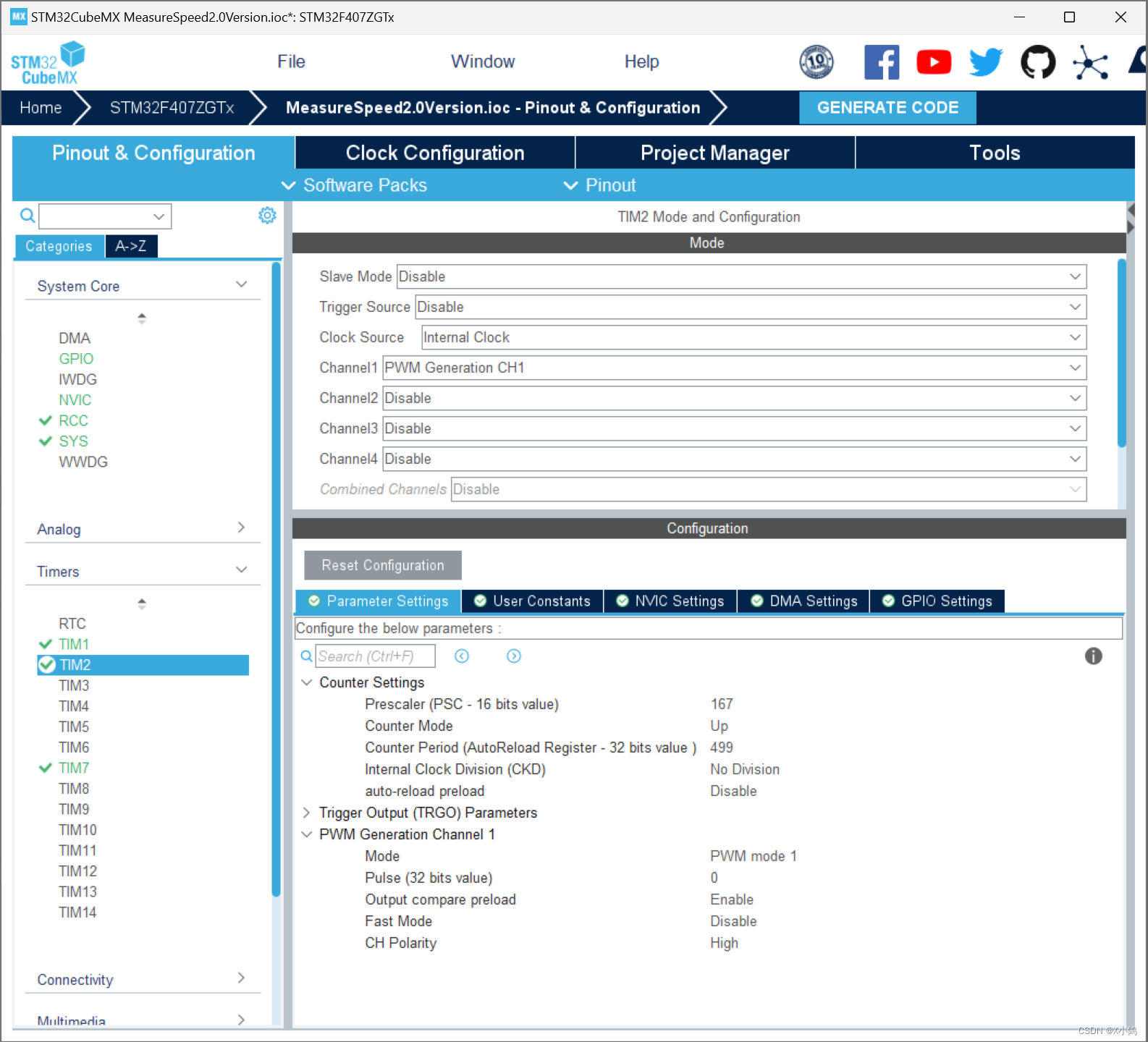Click GENERATE CODE button
This screenshot has height=1042, width=1148.
pyautogui.click(x=887, y=108)
